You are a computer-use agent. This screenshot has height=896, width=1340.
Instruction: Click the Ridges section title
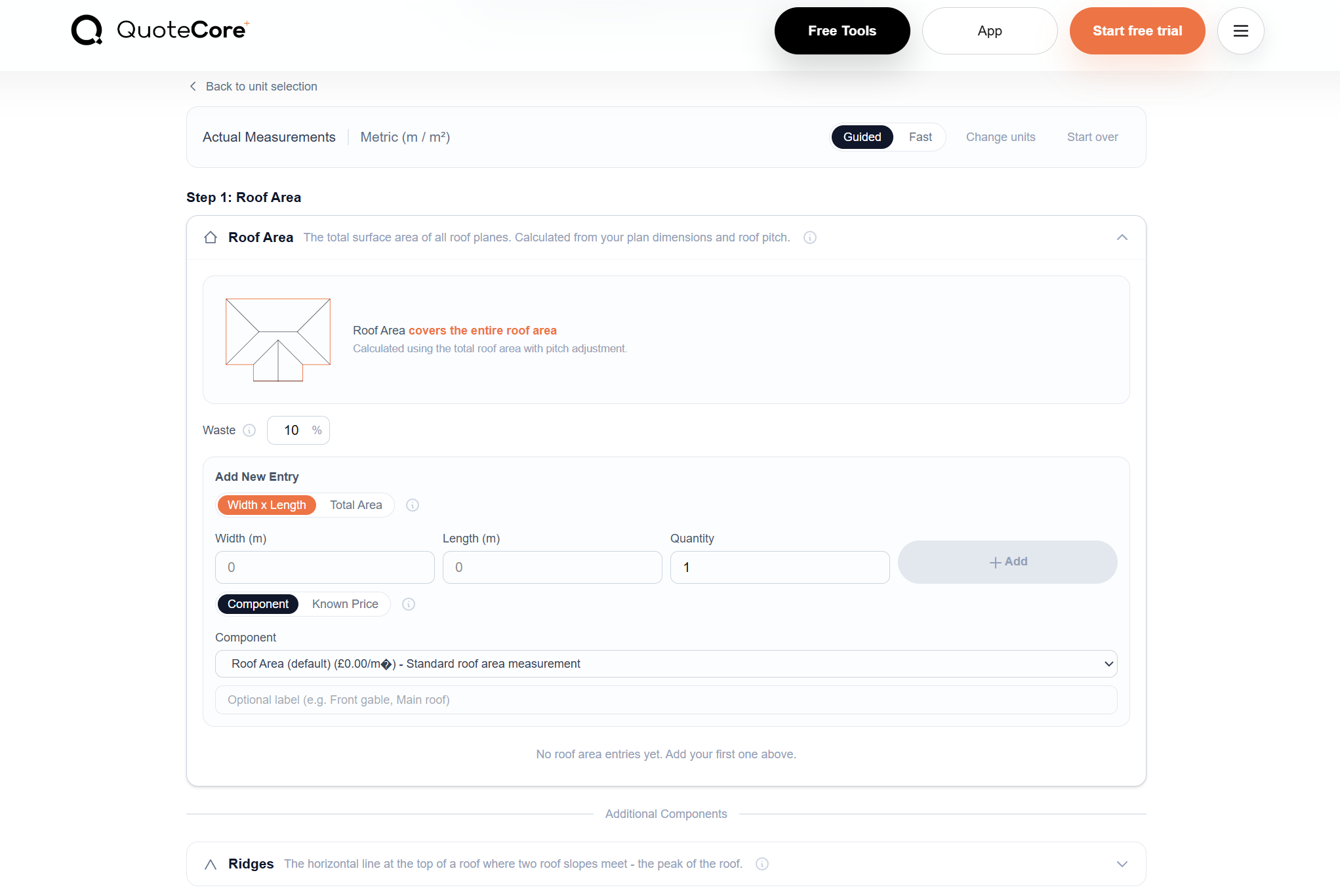coord(251,864)
